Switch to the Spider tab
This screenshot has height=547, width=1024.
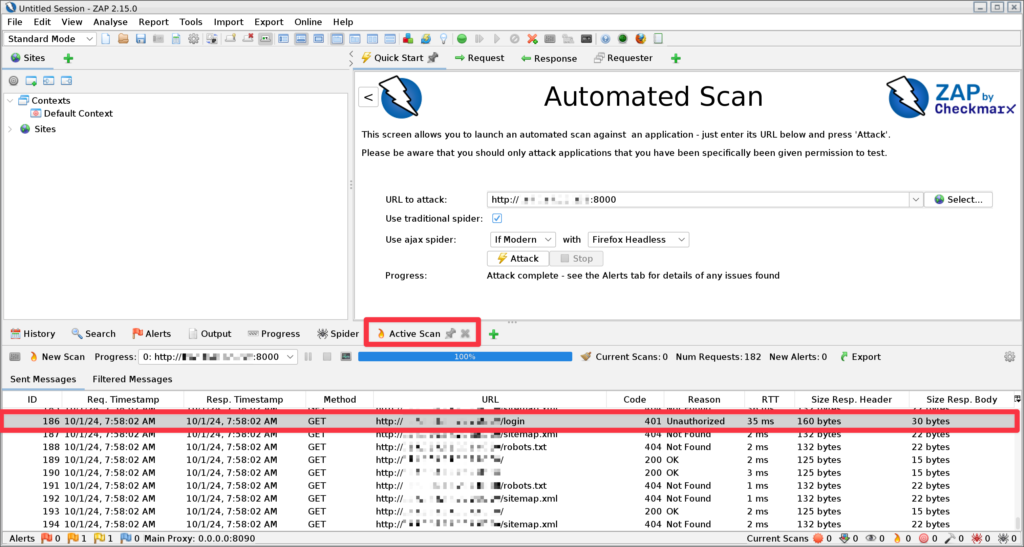coord(338,334)
